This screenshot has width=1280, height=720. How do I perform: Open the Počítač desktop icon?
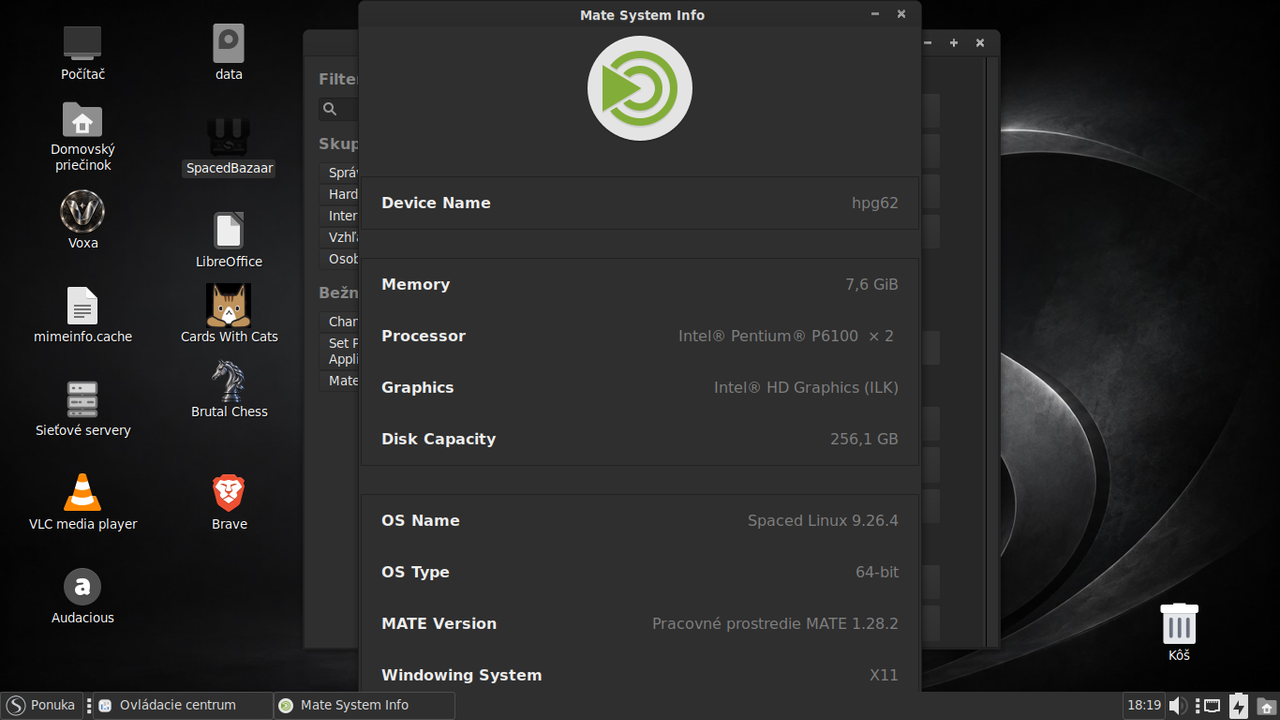point(83,43)
